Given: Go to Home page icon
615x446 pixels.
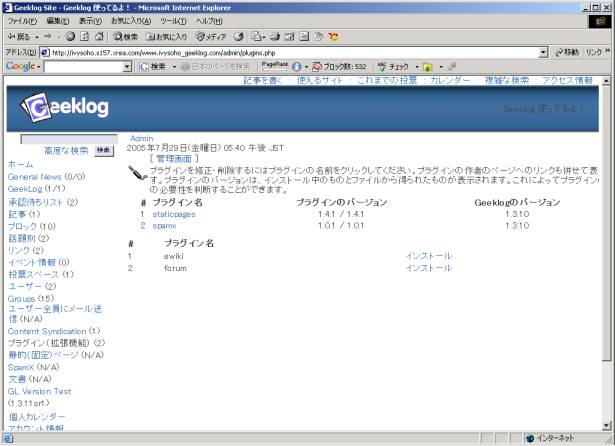Looking at the screenshot, I should (x=99, y=36).
